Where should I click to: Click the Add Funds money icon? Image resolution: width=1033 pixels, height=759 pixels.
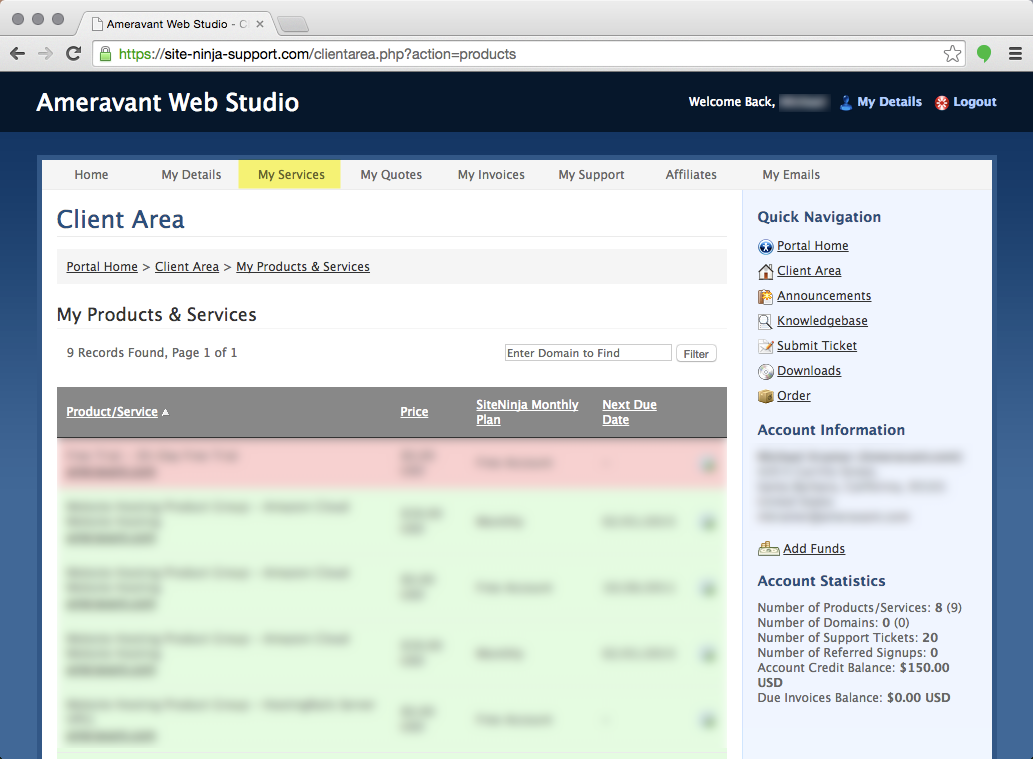point(768,548)
